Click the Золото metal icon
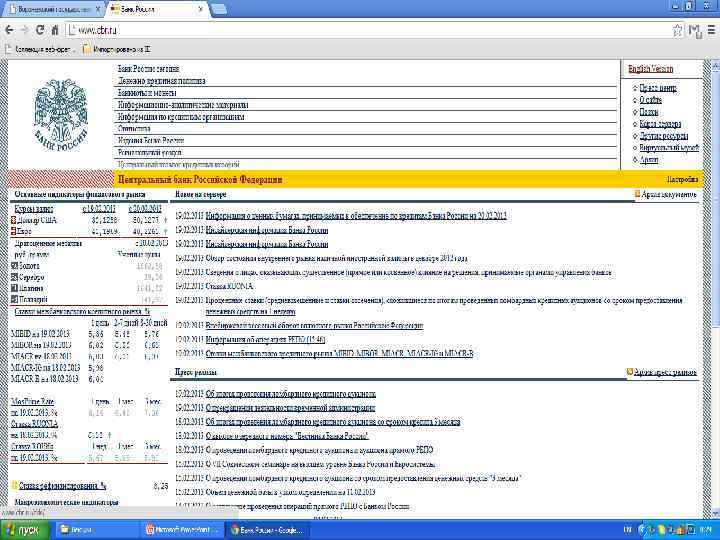This screenshot has height=540, width=720. 14,265
